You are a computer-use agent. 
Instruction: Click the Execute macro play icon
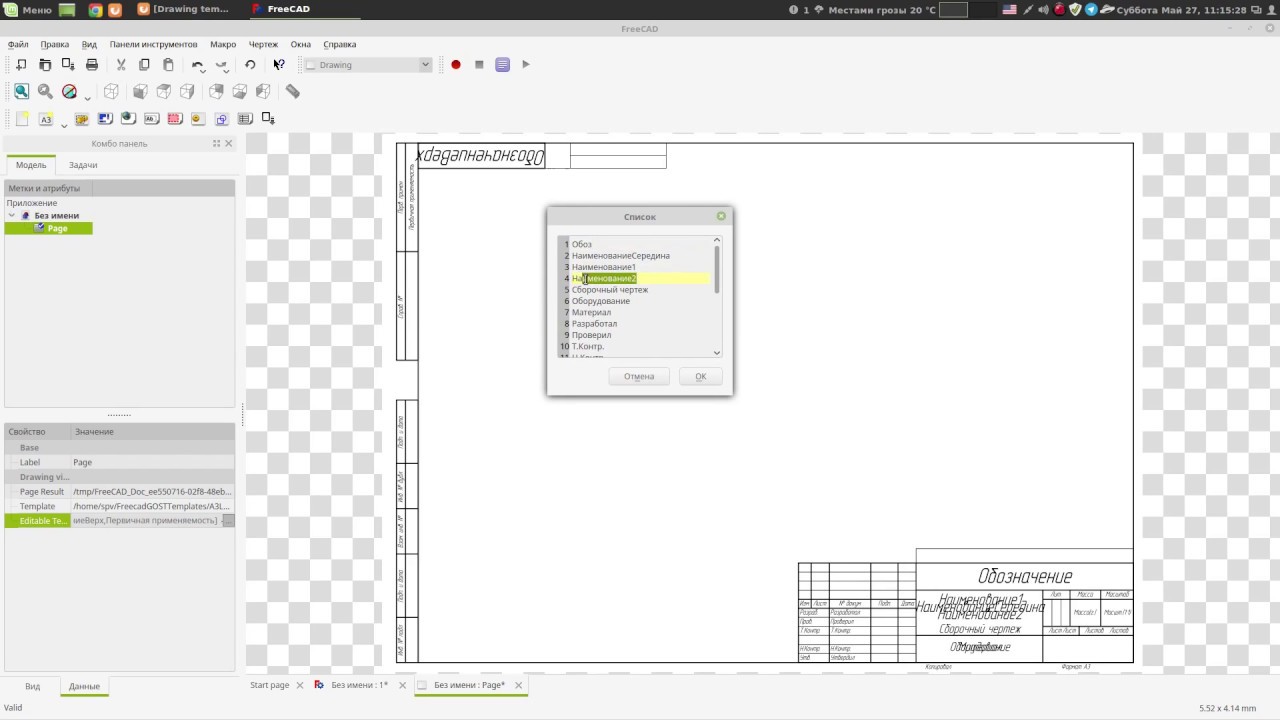tap(526, 64)
